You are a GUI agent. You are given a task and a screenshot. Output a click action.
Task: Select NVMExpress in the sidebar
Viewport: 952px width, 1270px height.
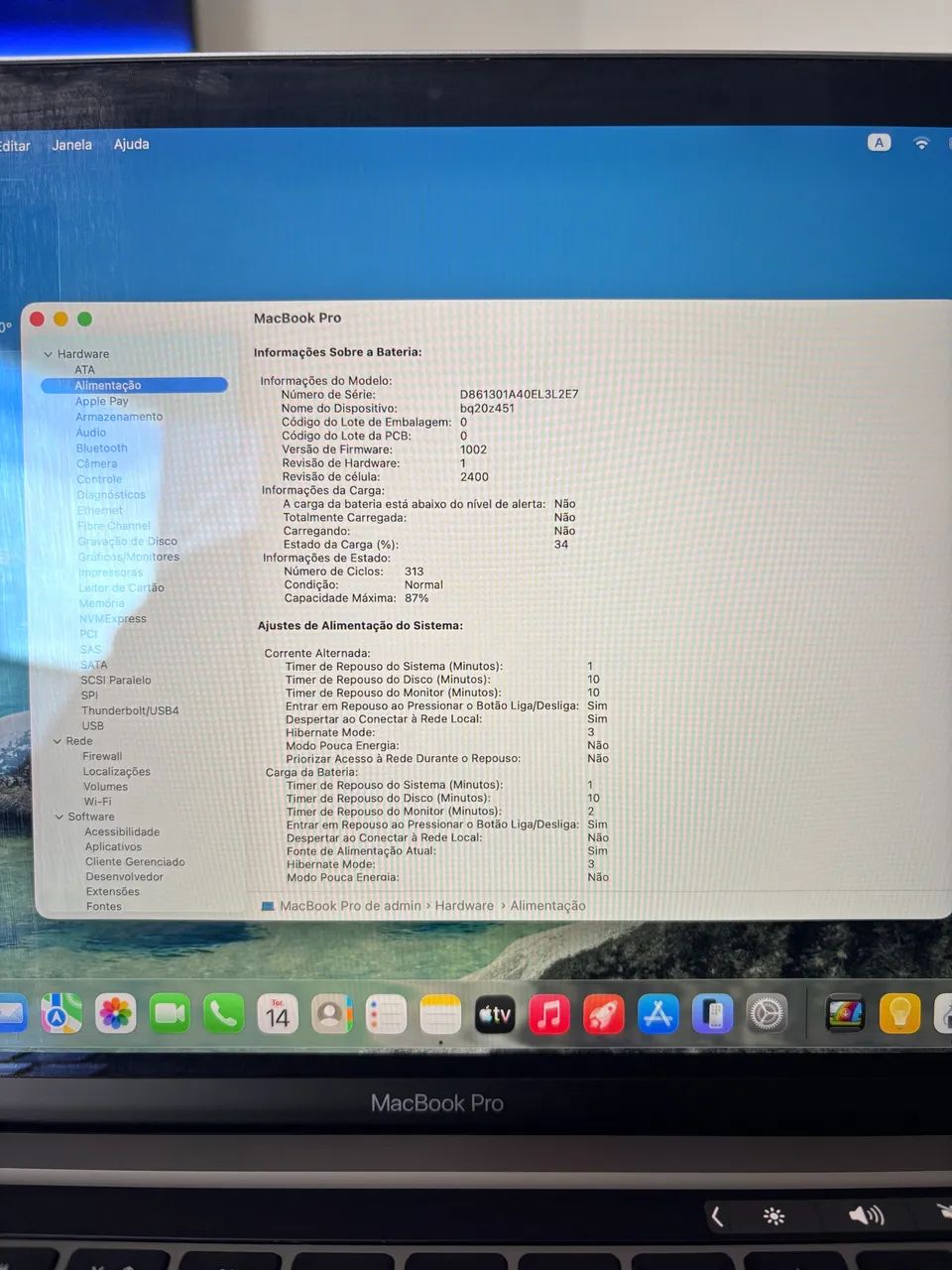(x=112, y=618)
